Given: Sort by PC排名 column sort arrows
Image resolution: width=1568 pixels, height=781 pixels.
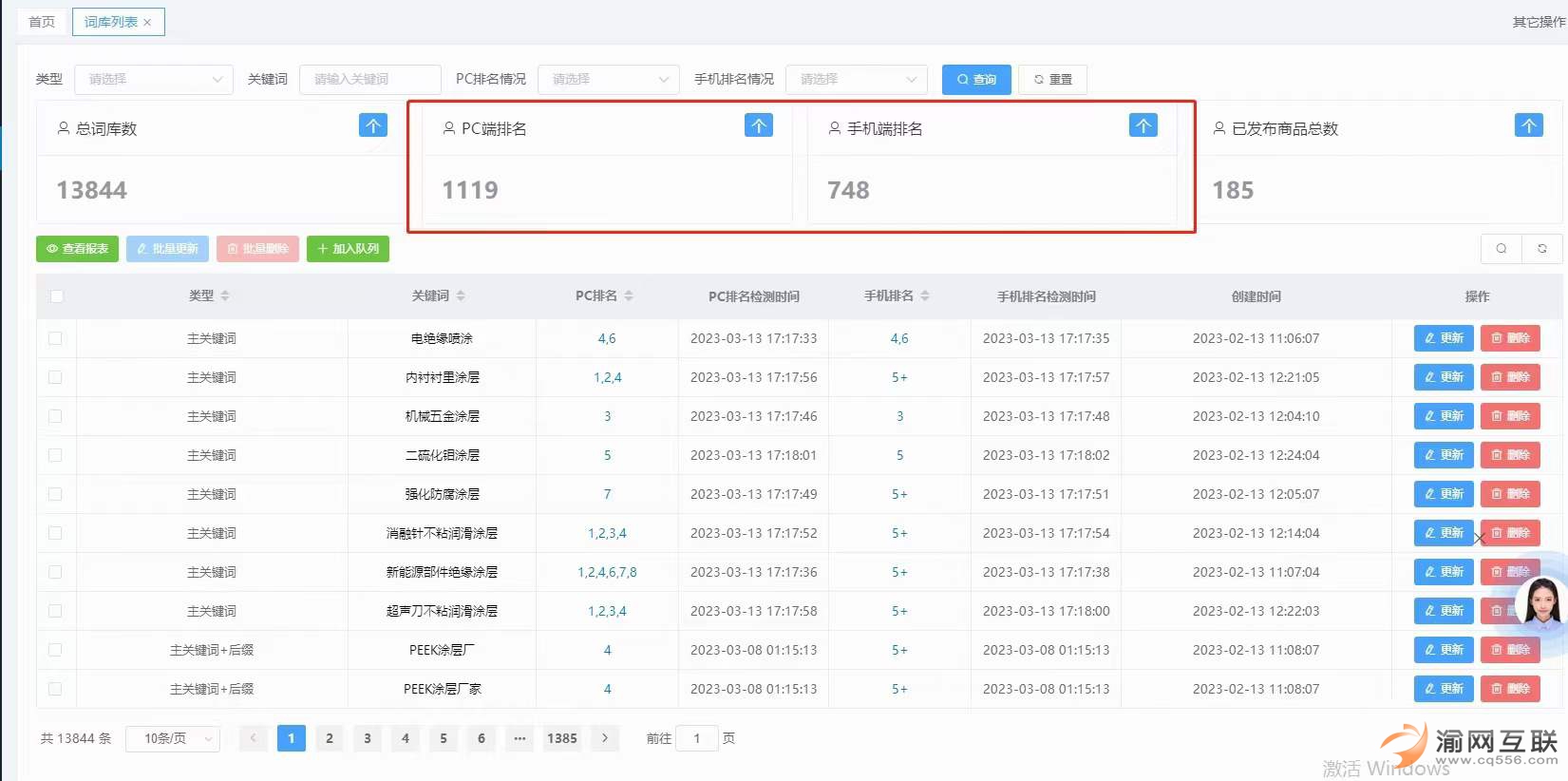Looking at the screenshot, I should (629, 296).
